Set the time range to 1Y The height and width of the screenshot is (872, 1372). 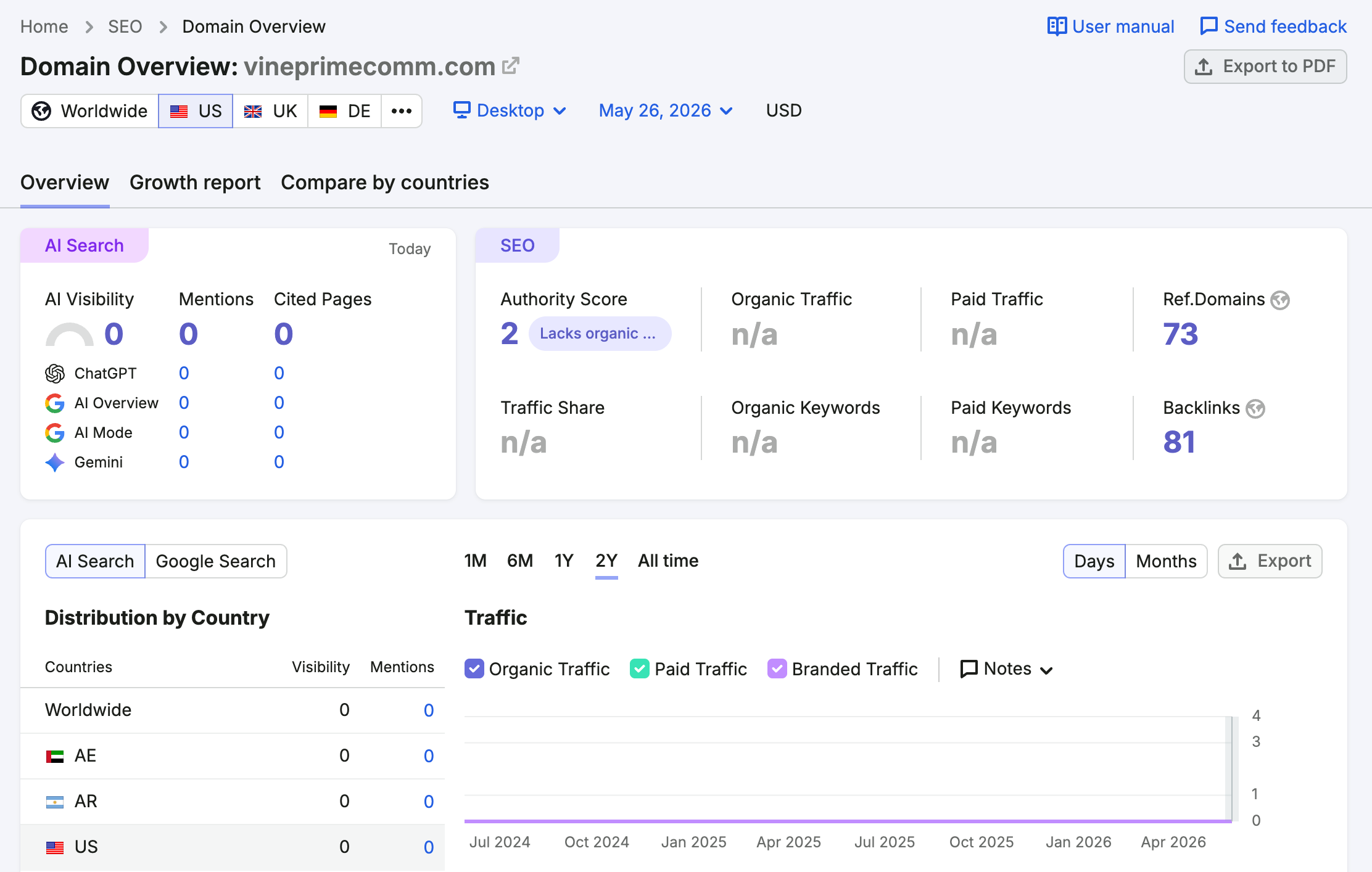pos(564,561)
